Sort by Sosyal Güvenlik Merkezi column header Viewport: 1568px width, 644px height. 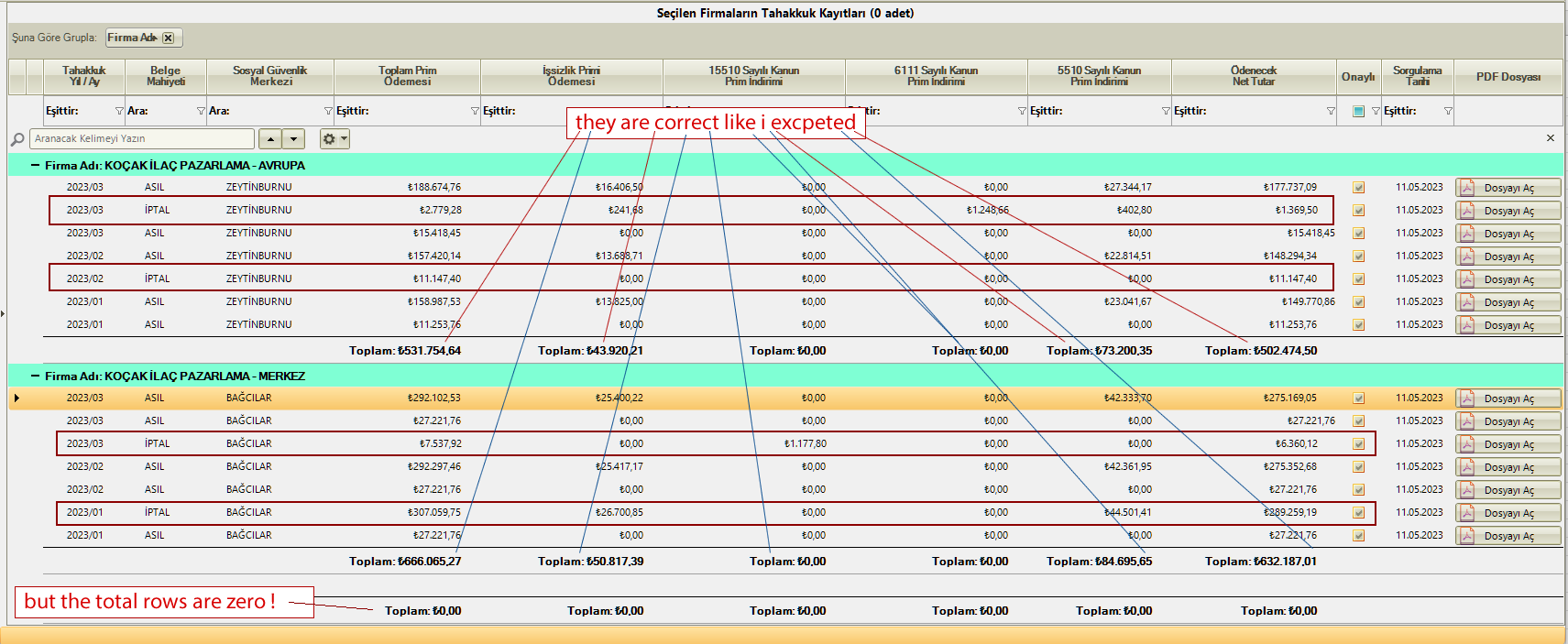coord(269,76)
